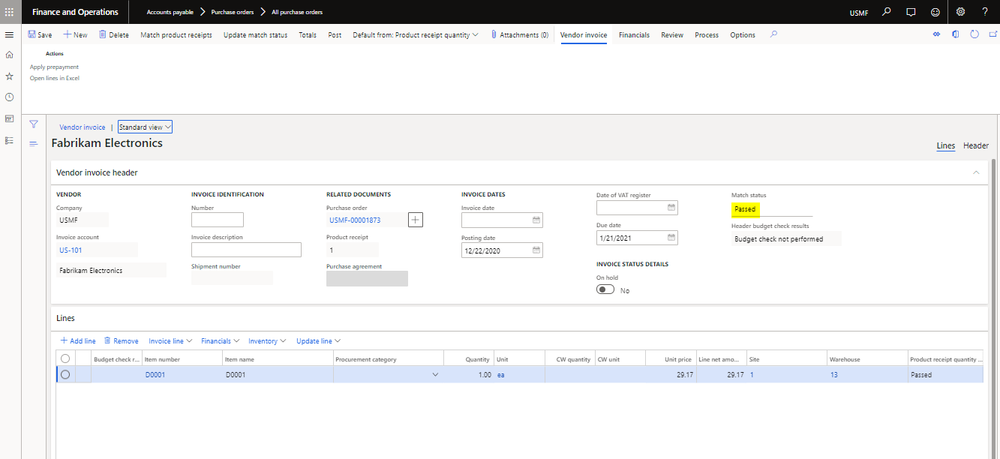Click the plus button next to purchase order
Image resolution: width=1000 pixels, height=459 pixels.
[415, 220]
